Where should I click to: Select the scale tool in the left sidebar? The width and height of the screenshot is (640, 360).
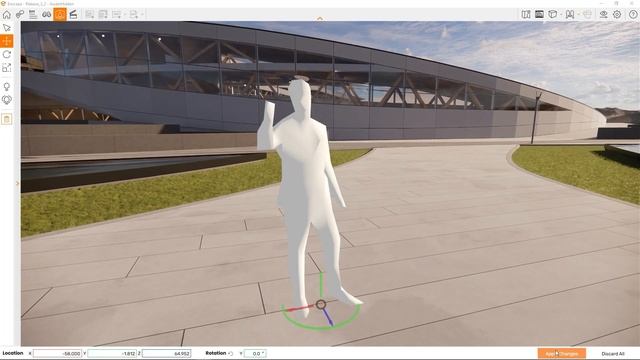point(7,68)
